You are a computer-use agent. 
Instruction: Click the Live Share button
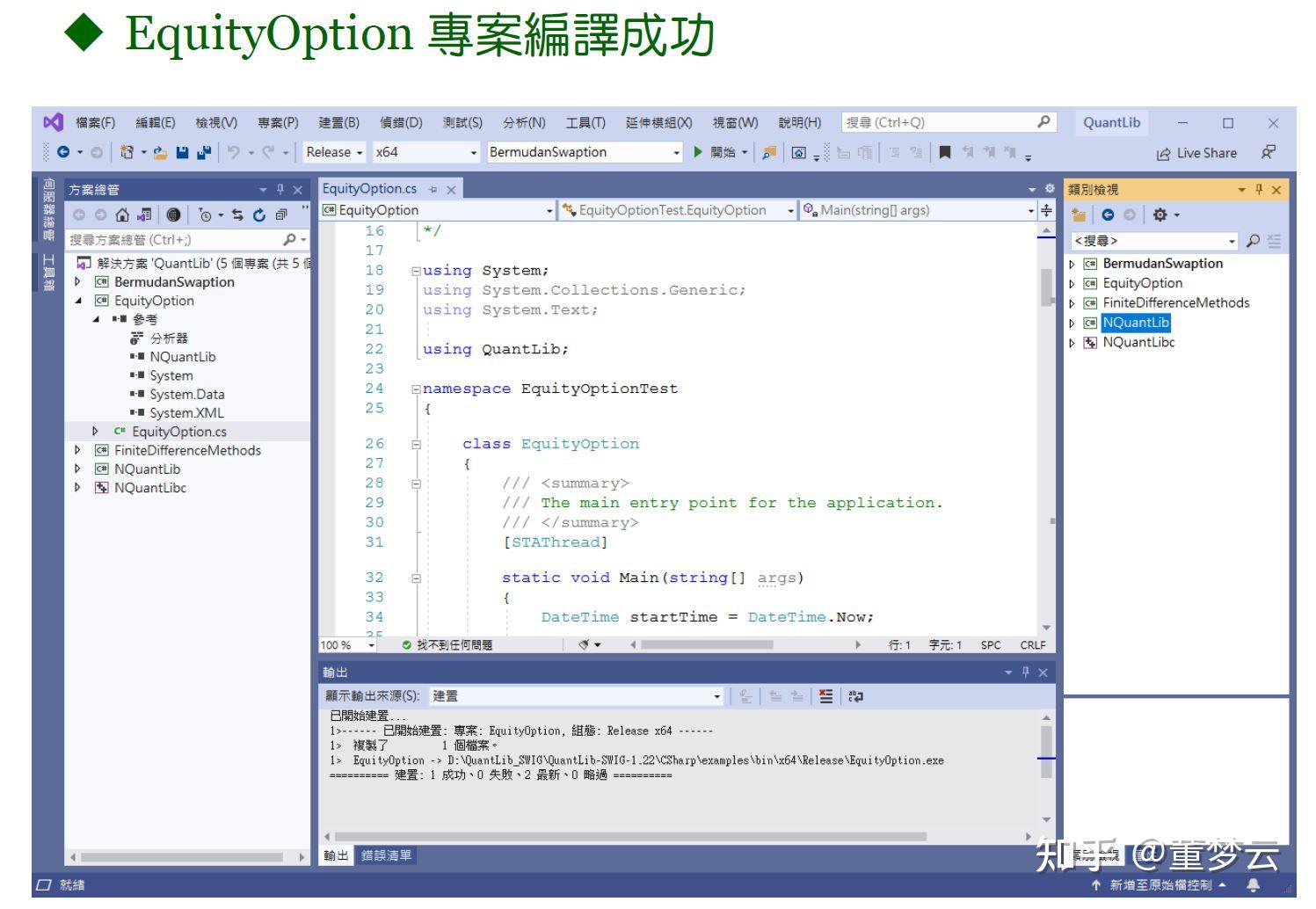pos(1196,153)
